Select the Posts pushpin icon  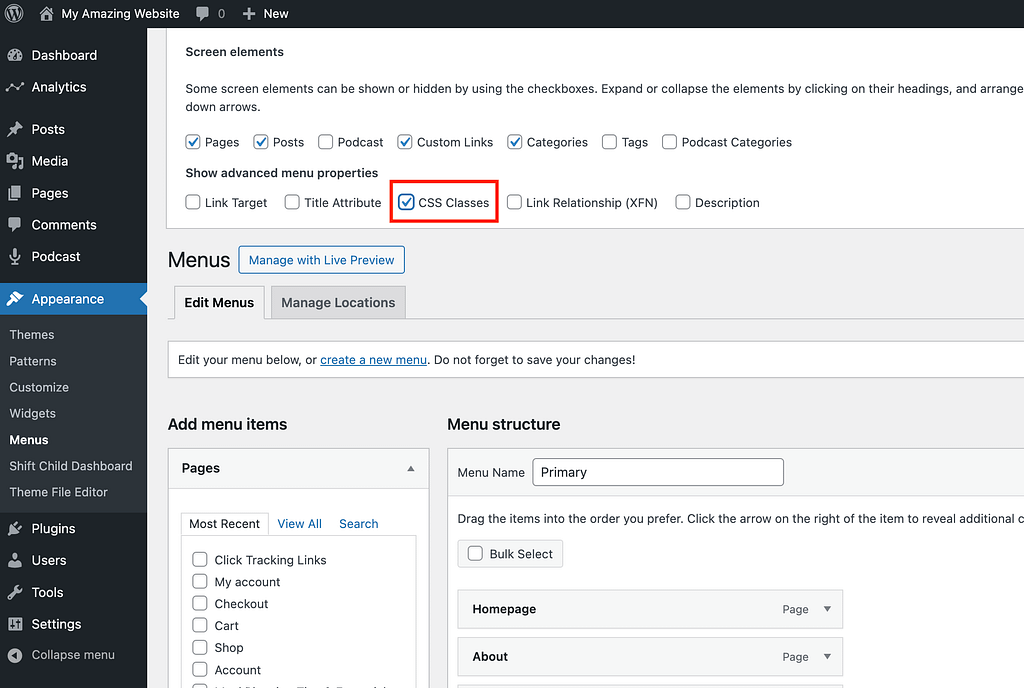[x=18, y=129]
